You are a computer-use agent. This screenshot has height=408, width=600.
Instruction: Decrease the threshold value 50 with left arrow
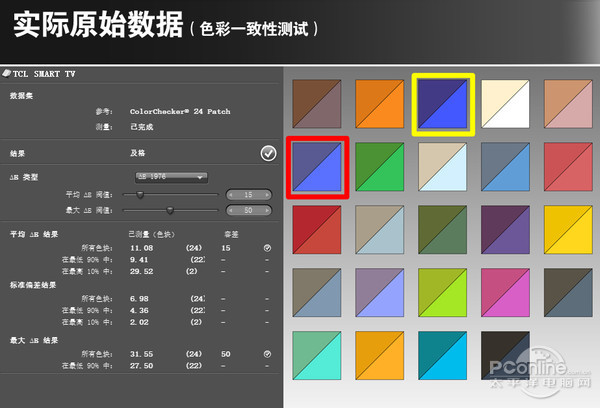click(231, 210)
